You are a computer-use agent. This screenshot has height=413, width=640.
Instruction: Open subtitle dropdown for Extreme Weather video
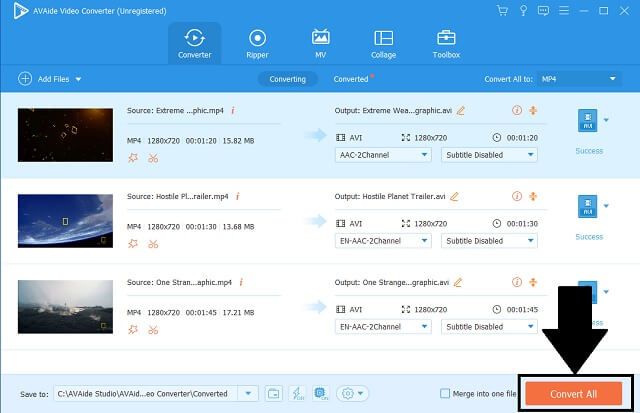(489, 155)
